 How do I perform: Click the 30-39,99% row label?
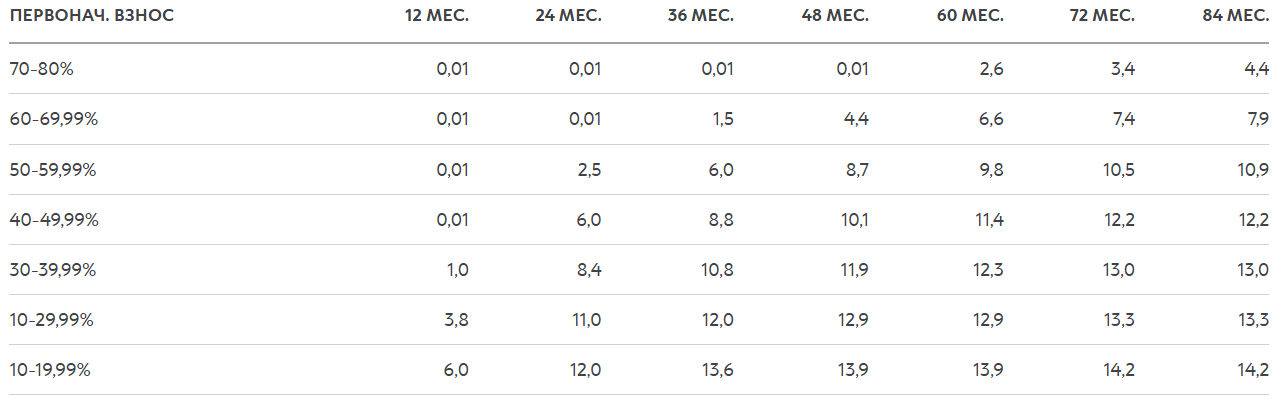(53, 269)
